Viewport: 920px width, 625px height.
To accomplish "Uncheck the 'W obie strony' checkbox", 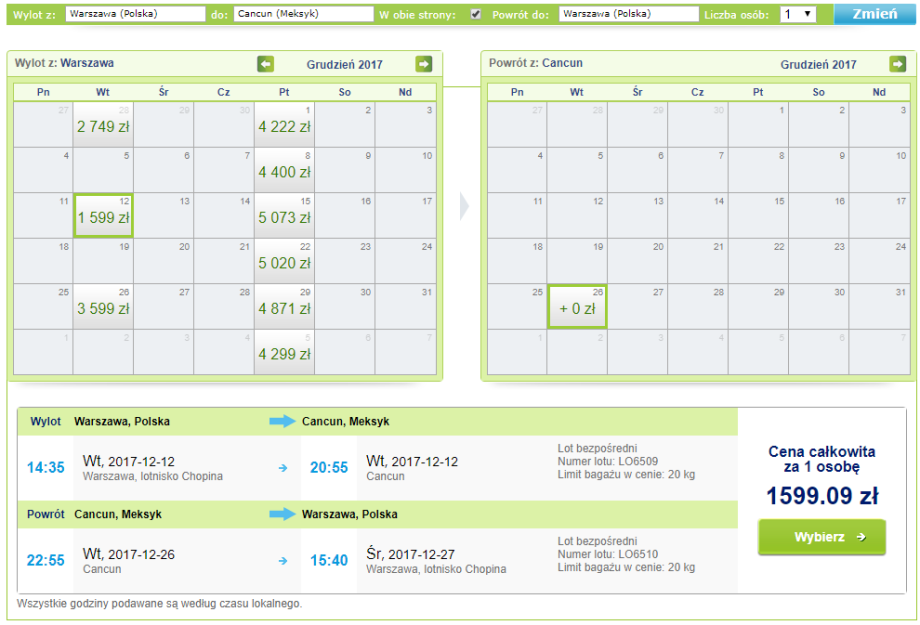I will tap(476, 14).
